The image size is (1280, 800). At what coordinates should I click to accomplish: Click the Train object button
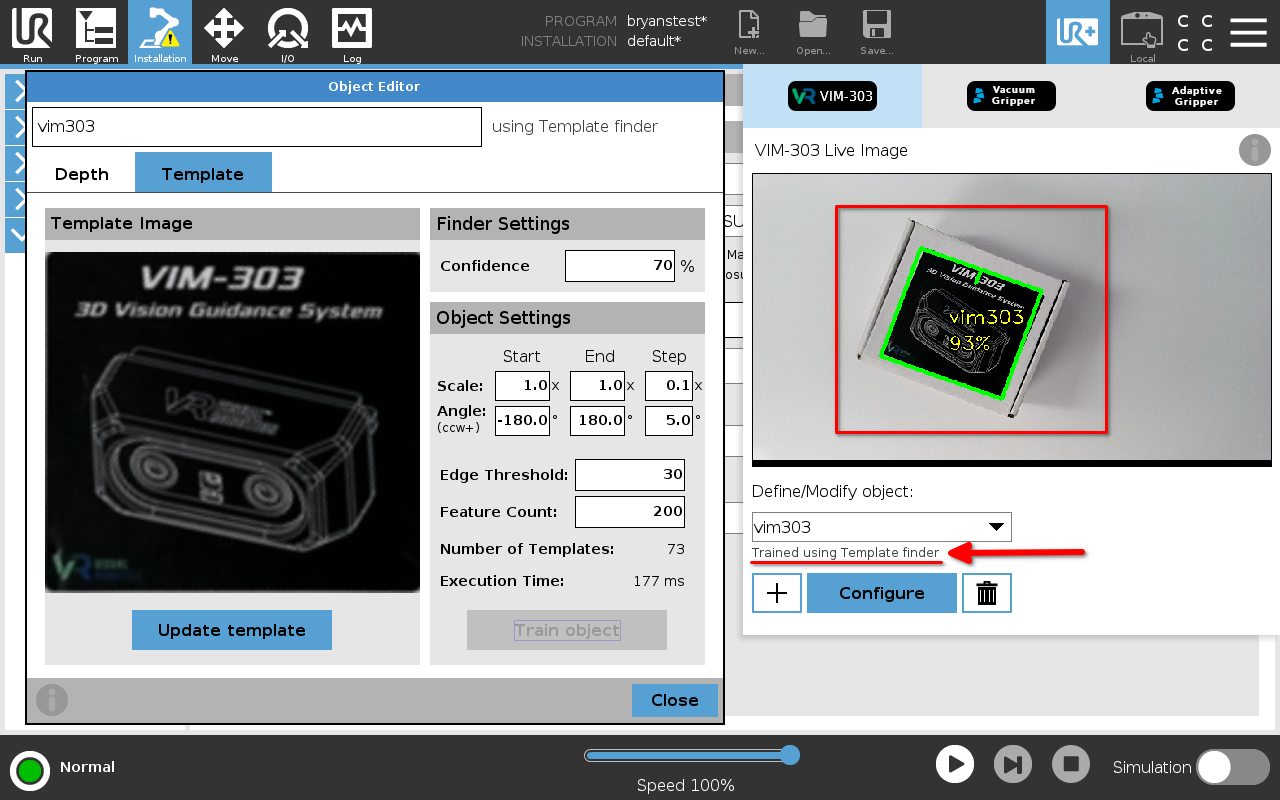pyautogui.click(x=567, y=630)
